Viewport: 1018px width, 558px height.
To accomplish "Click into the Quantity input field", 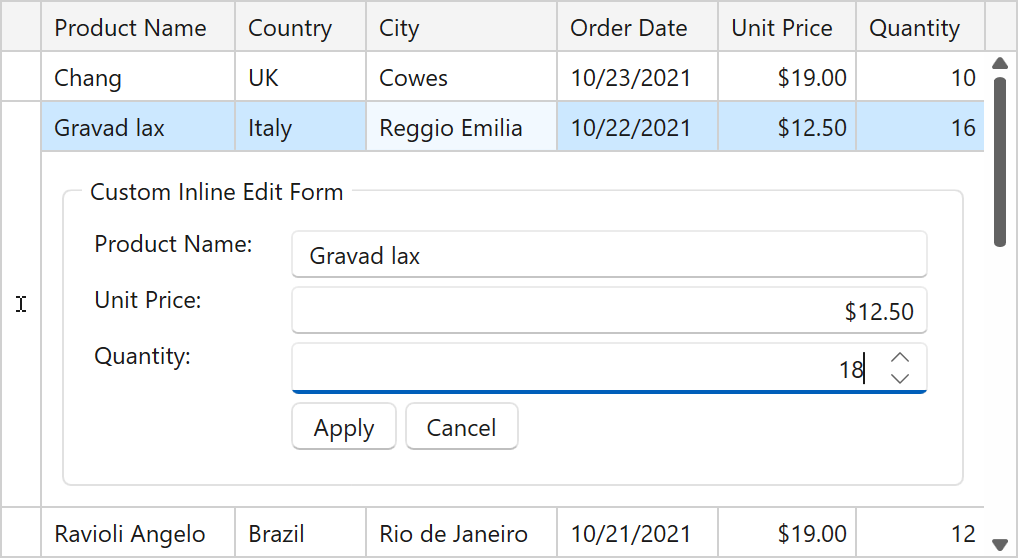I will tap(580, 369).
